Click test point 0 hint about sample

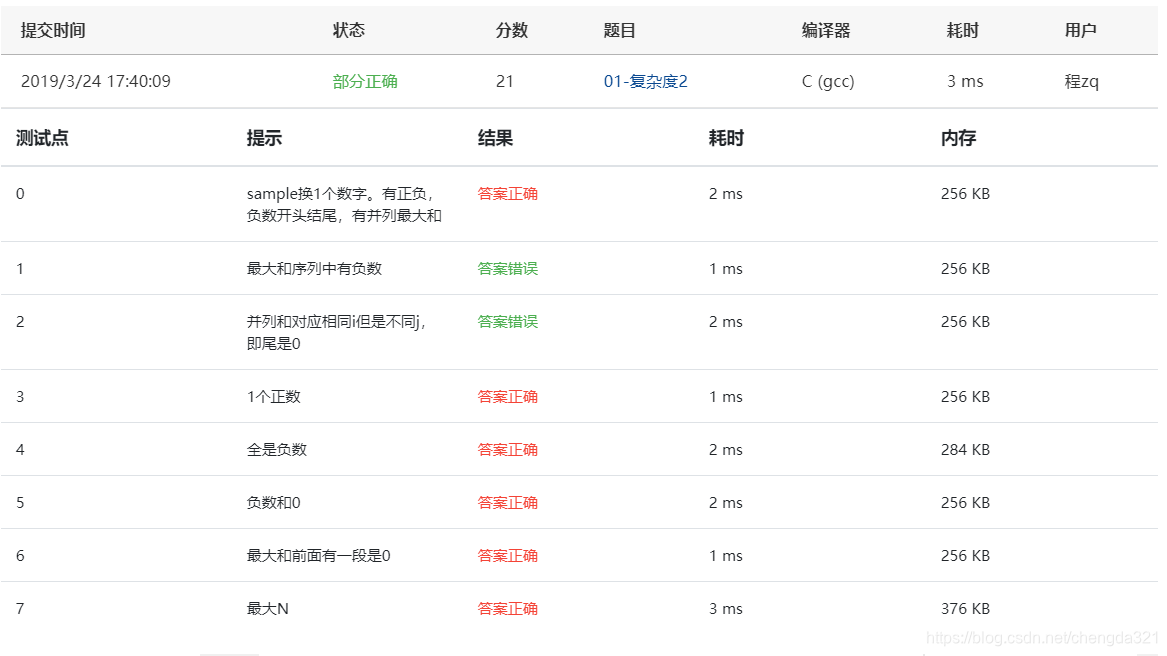pos(344,204)
